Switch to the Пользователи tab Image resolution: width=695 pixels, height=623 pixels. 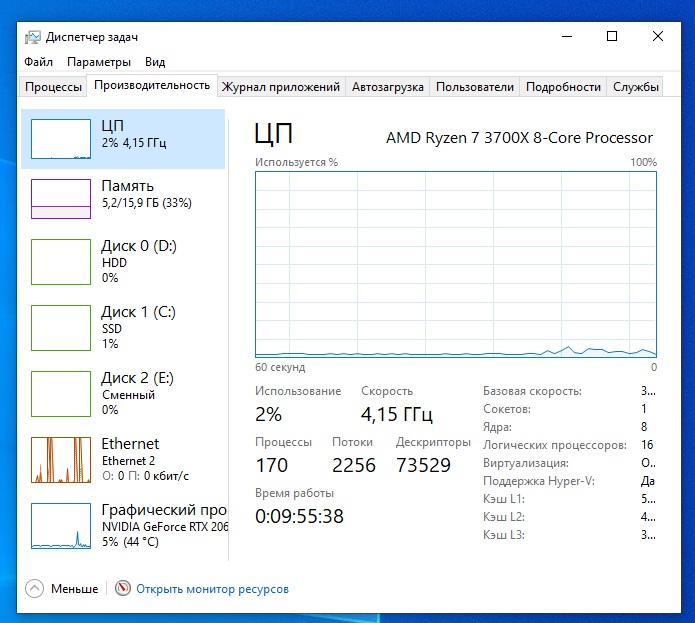[475, 86]
